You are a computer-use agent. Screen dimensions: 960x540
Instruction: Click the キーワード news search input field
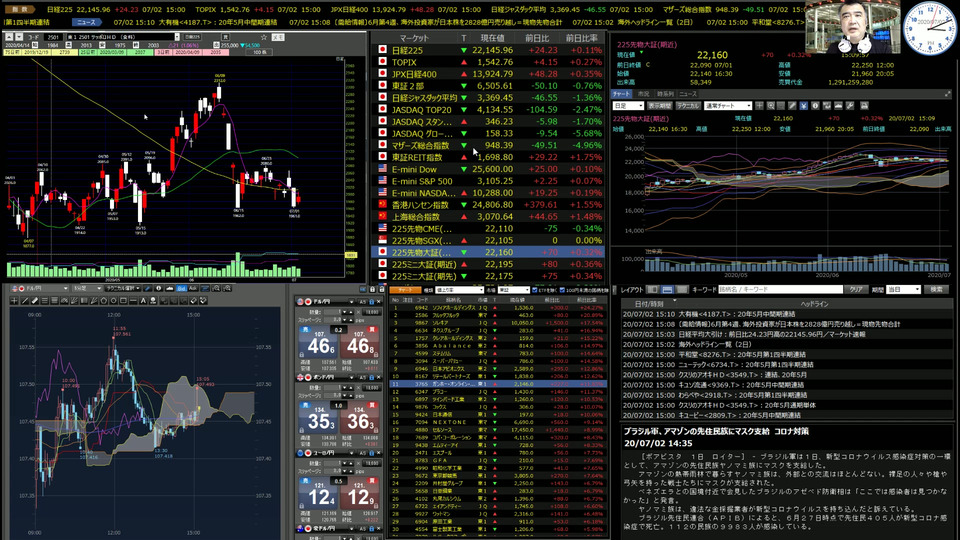click(779, 289)
